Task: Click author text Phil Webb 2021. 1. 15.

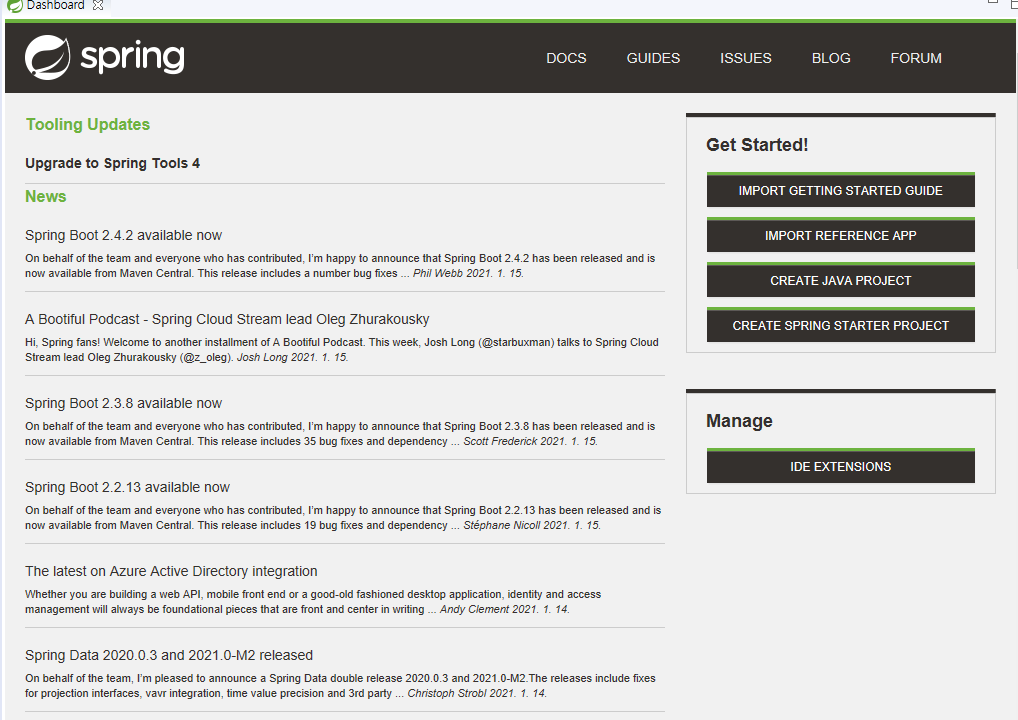Action: coord(468,273)
